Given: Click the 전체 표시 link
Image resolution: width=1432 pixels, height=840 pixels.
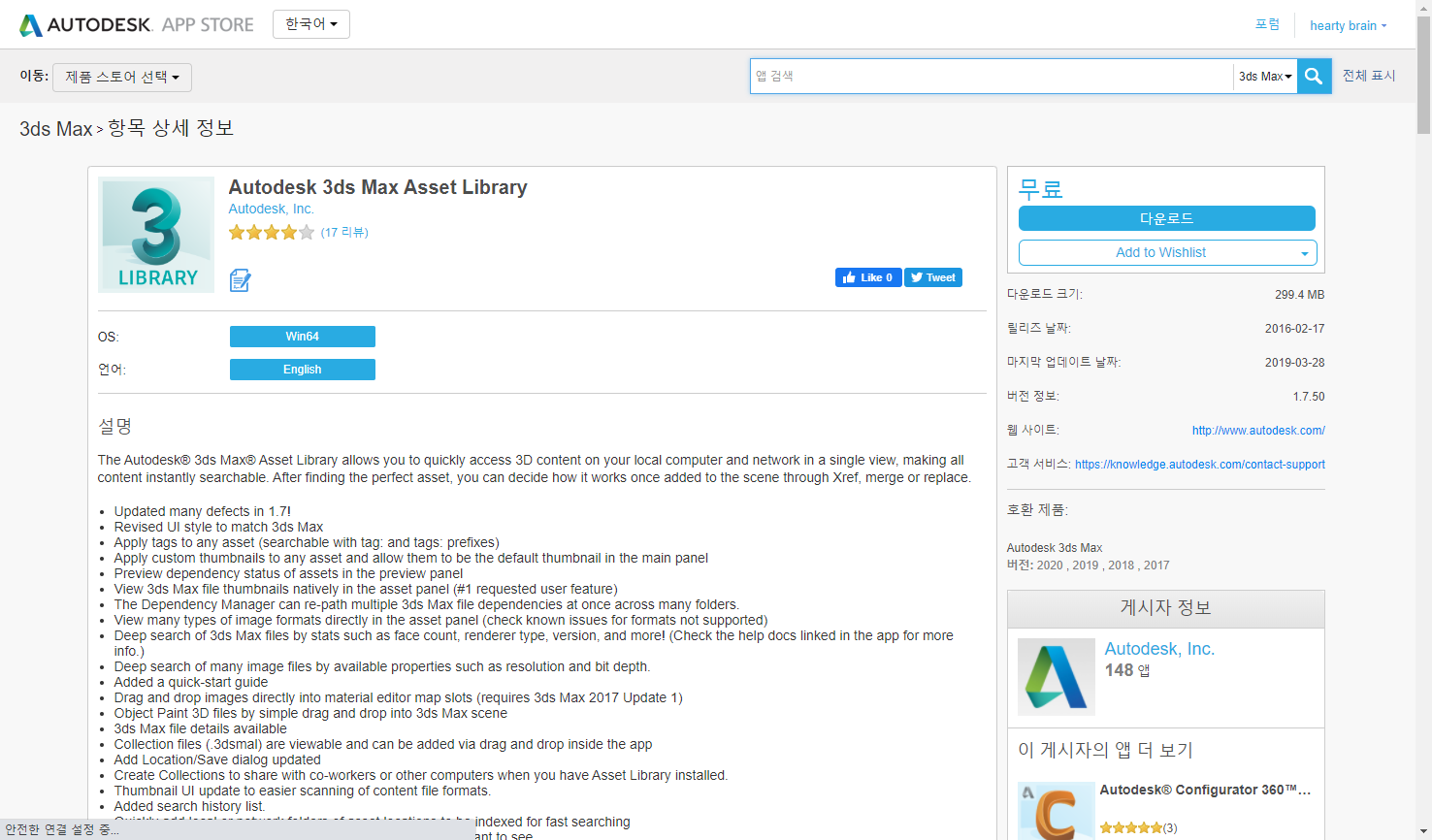Looking at the screenshot, I should (1369, 76).
